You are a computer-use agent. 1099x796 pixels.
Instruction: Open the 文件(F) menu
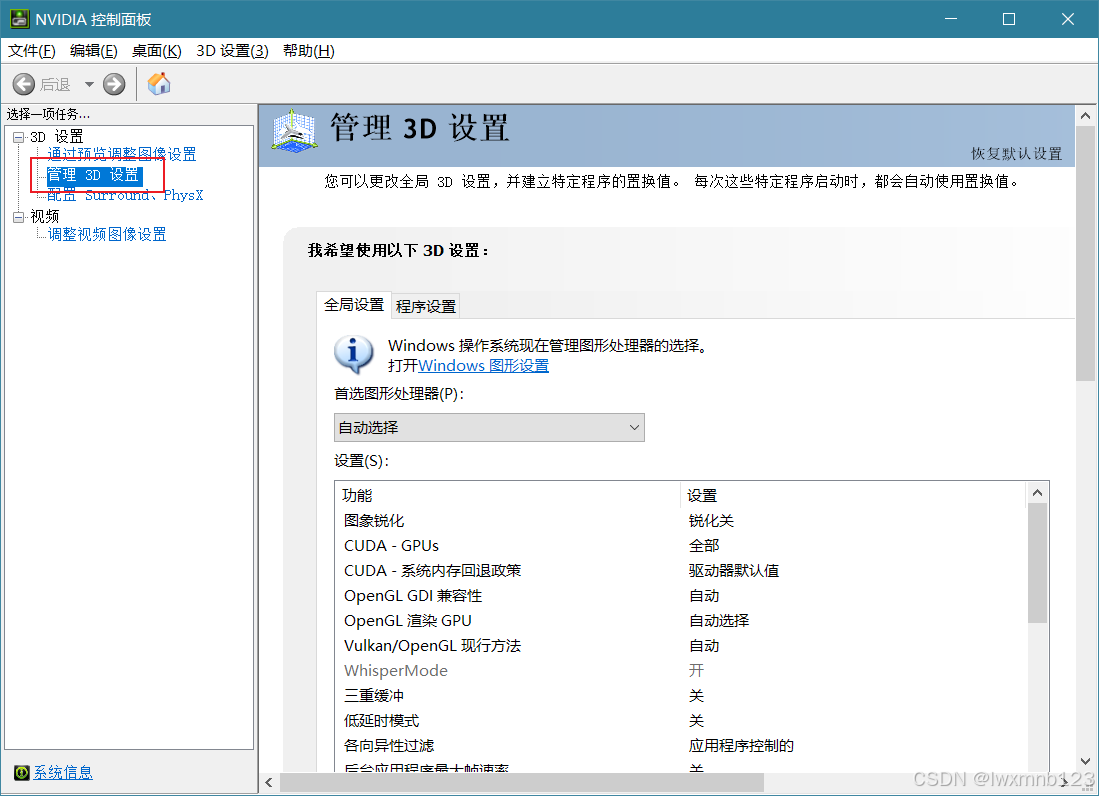32,51
